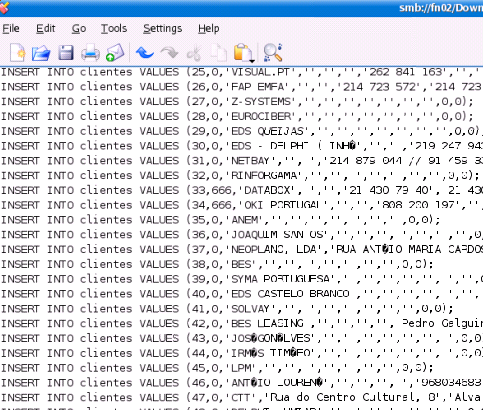Click the Redo arrow icon
Screen dimensions: 483x410
(x=169, y=53)
